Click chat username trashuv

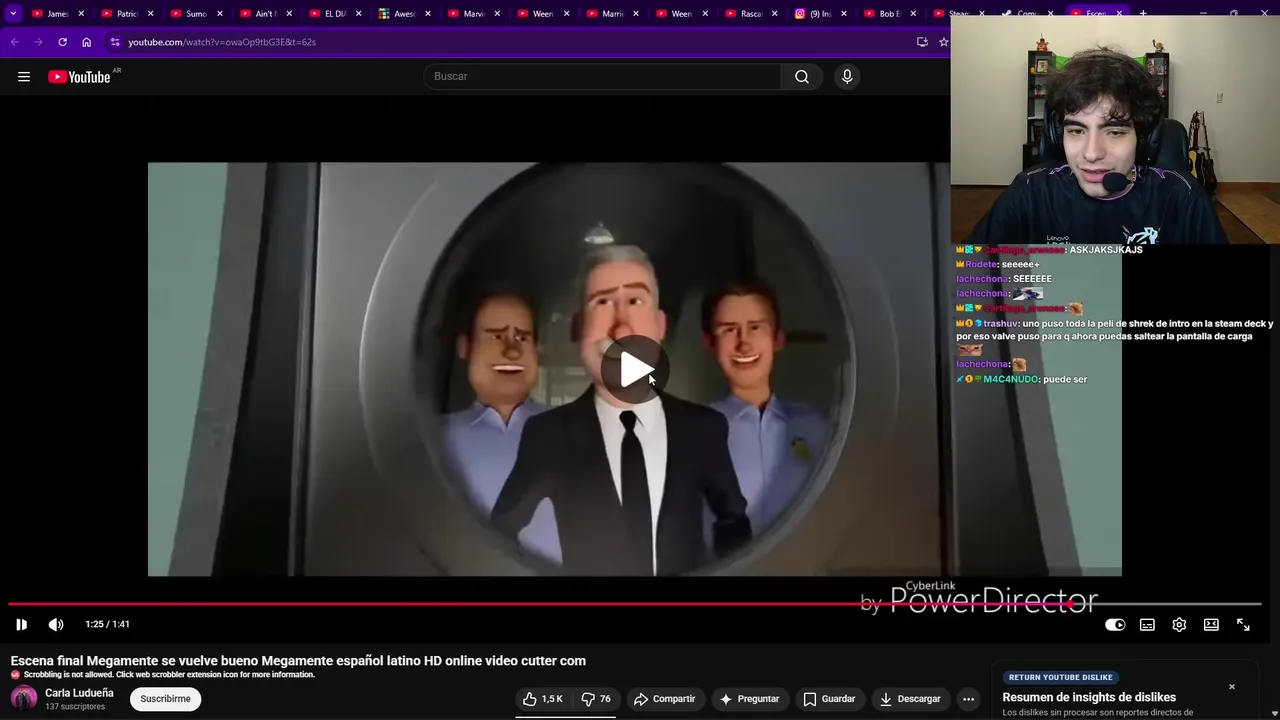tap(1000, 324)
